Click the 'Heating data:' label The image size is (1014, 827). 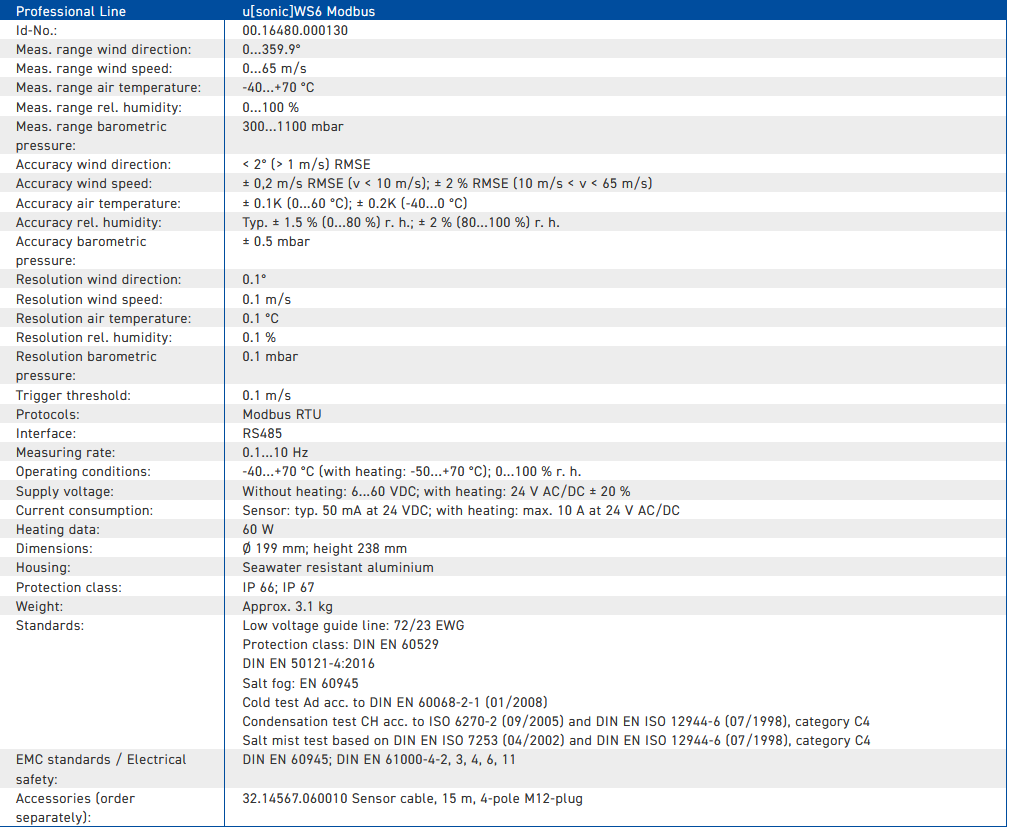point(58,530)
